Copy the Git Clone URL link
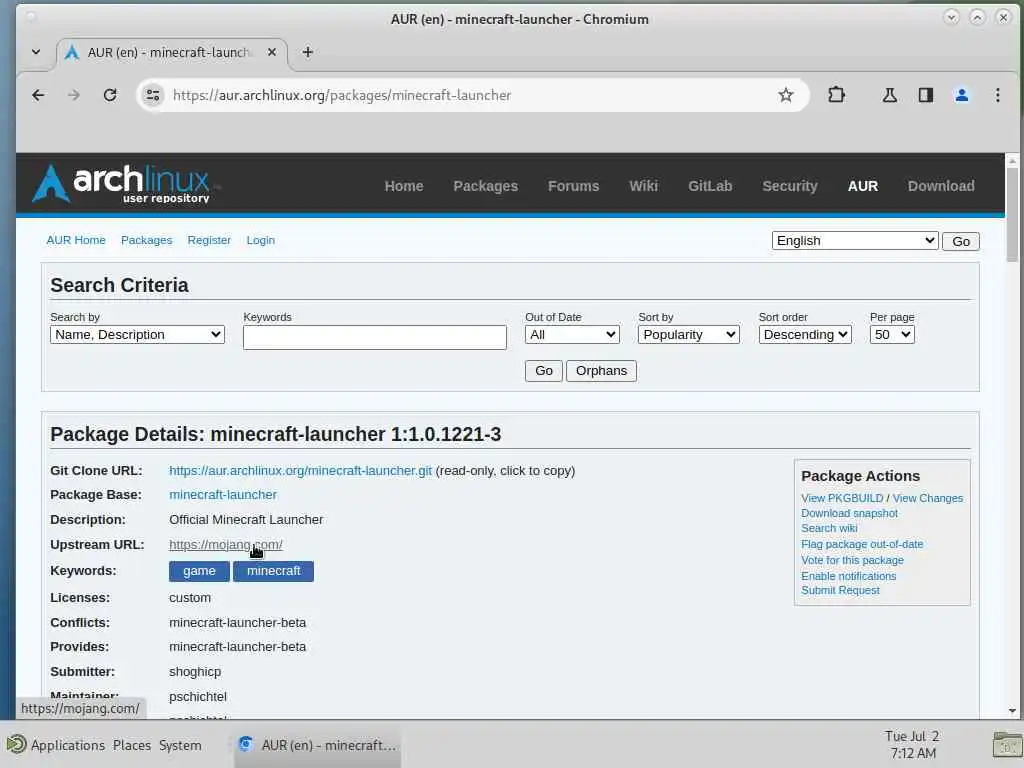This screenshot has height=768, width=1024. coord(300,471)
